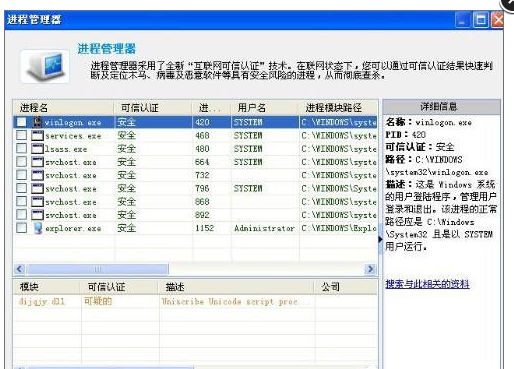Click the winlogon.exe process icon
The image size is (514, 369).
[x=38, y=122]
